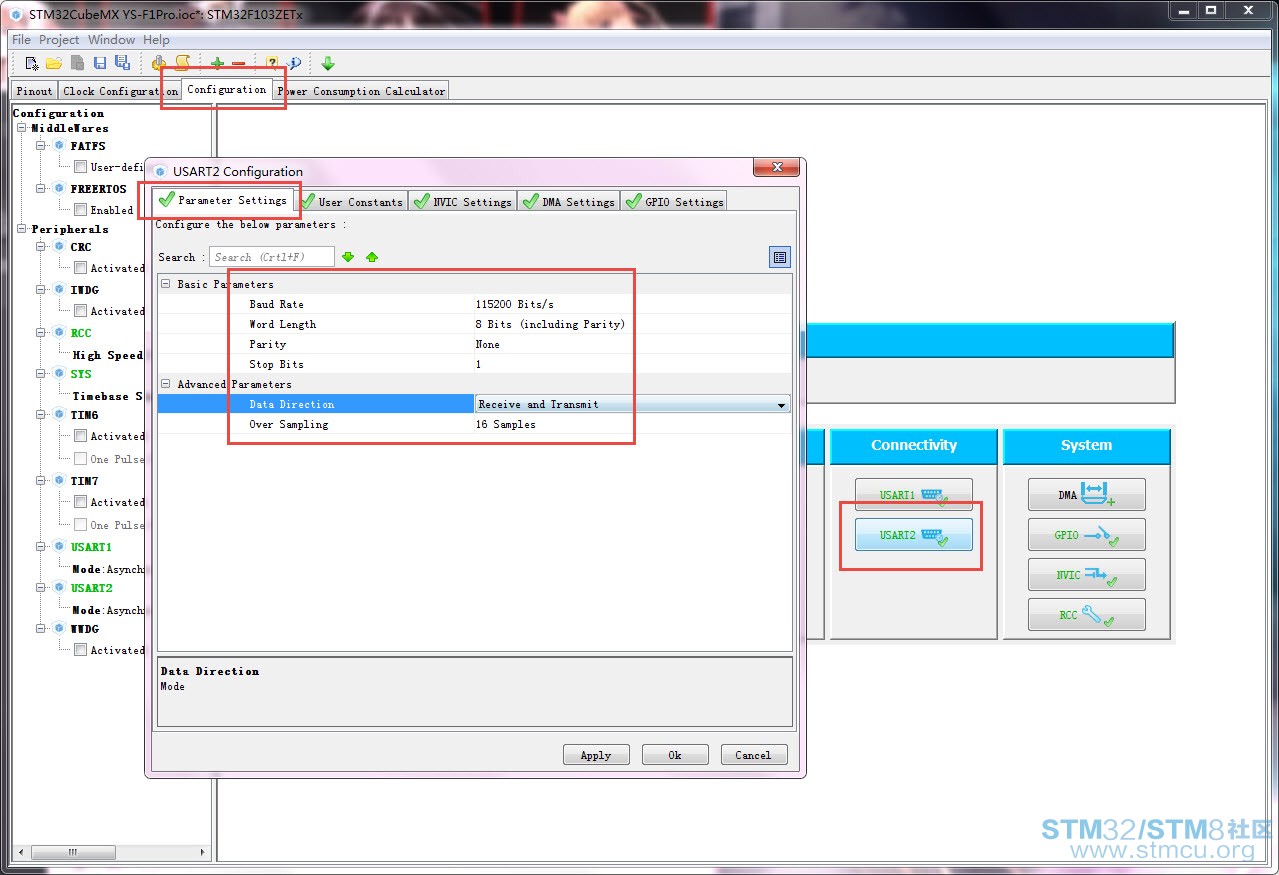Open GPIO System configuration button

pos(1087,534)
